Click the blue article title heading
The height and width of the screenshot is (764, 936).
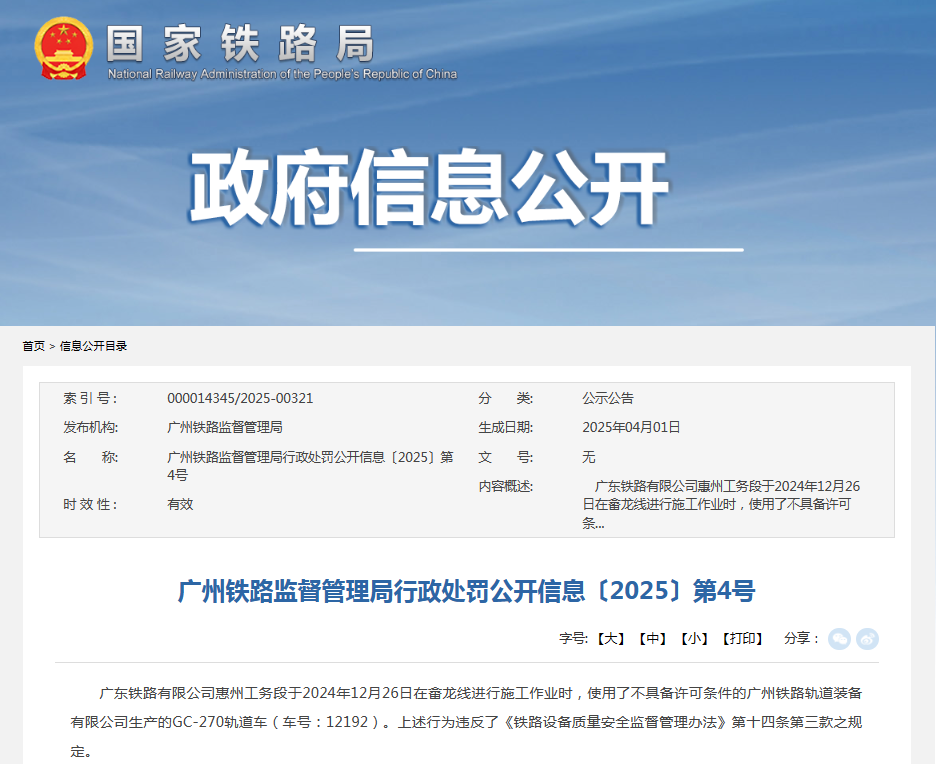(467, 592)
